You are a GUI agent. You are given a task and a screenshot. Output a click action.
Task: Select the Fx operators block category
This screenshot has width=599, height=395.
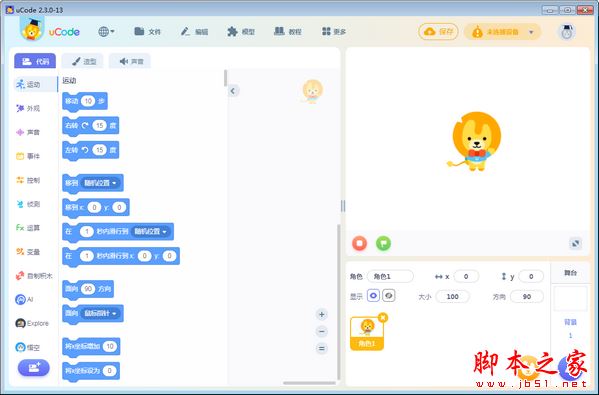click(28, 228)
